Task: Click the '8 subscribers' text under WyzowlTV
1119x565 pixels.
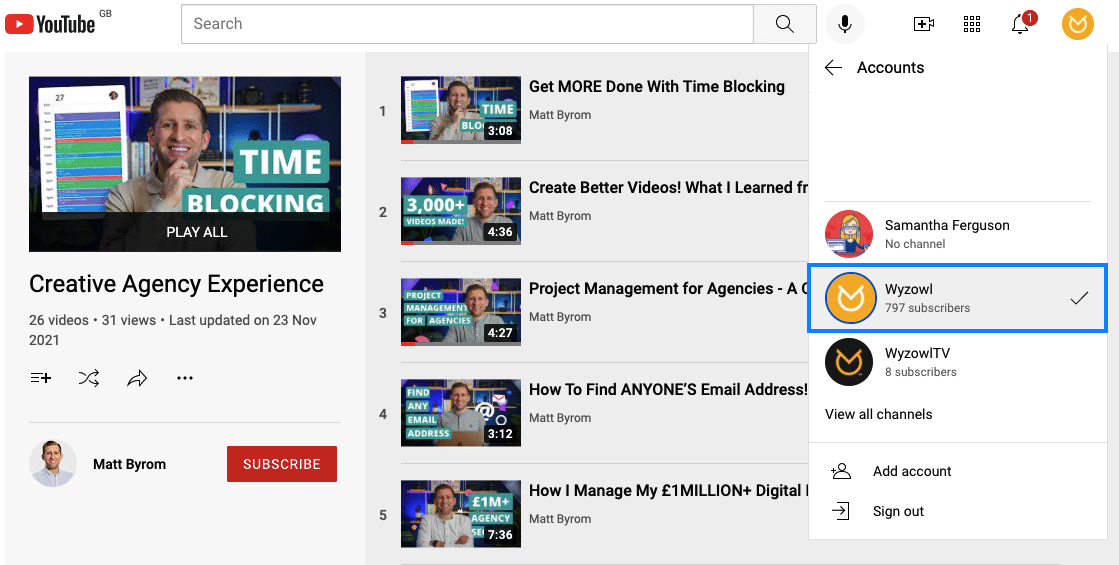Action: point(921,372)
